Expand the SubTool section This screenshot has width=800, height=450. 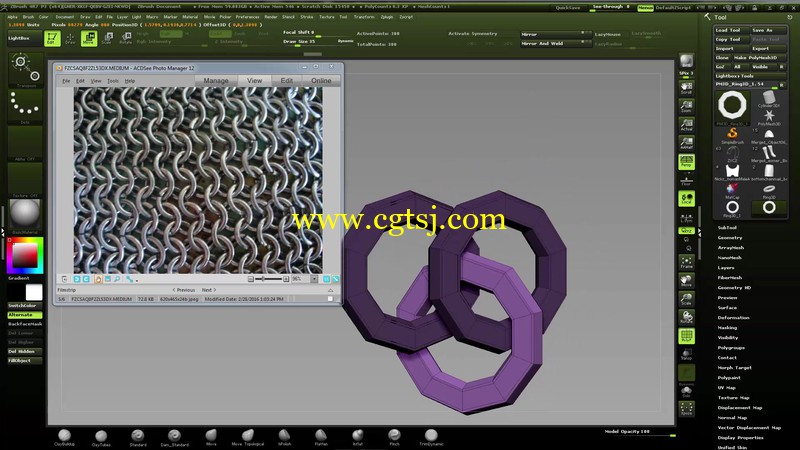(x=727, y=228)
